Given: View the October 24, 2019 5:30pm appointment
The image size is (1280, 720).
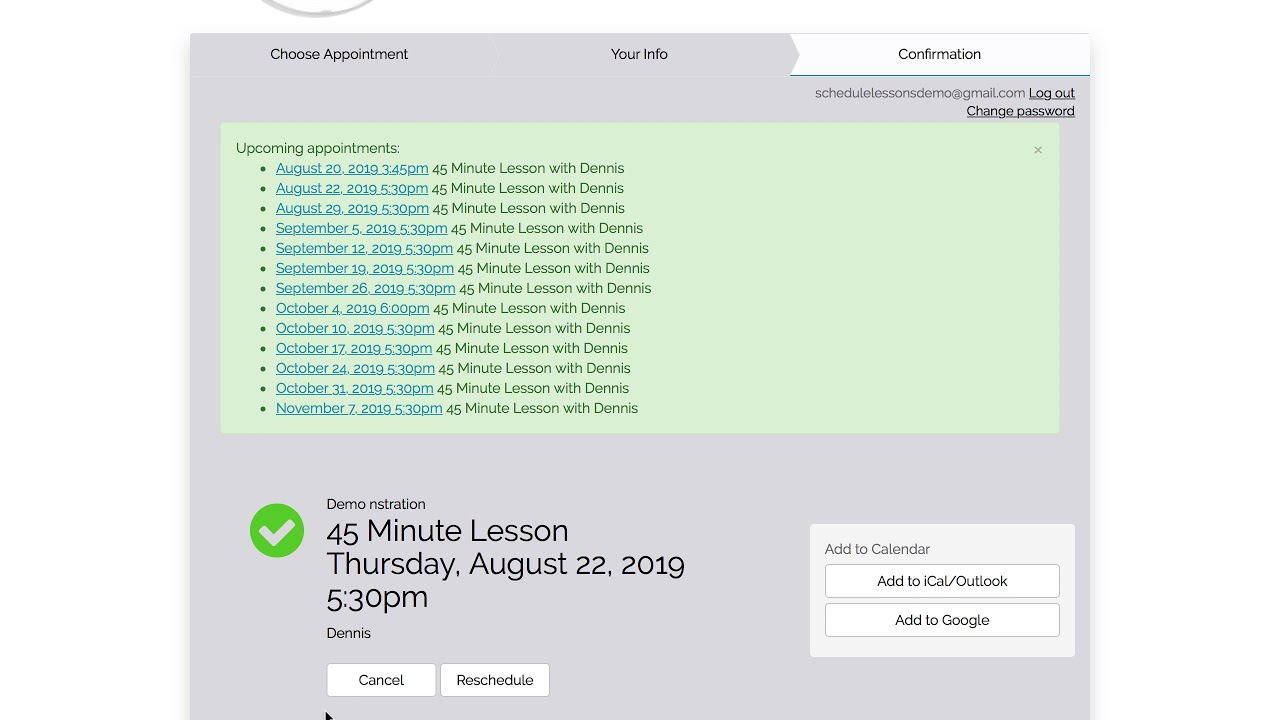Looking at the screenshot, I should 355,368.
